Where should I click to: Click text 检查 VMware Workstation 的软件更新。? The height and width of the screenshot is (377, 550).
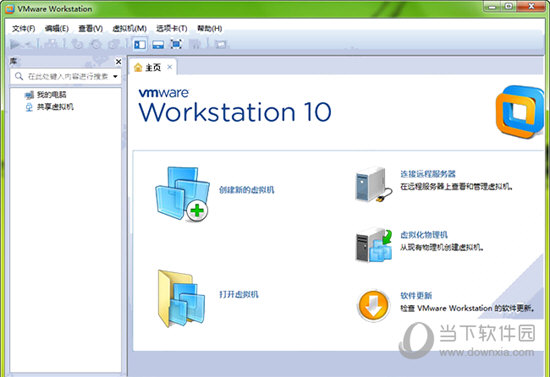click(x=468, y=308)
